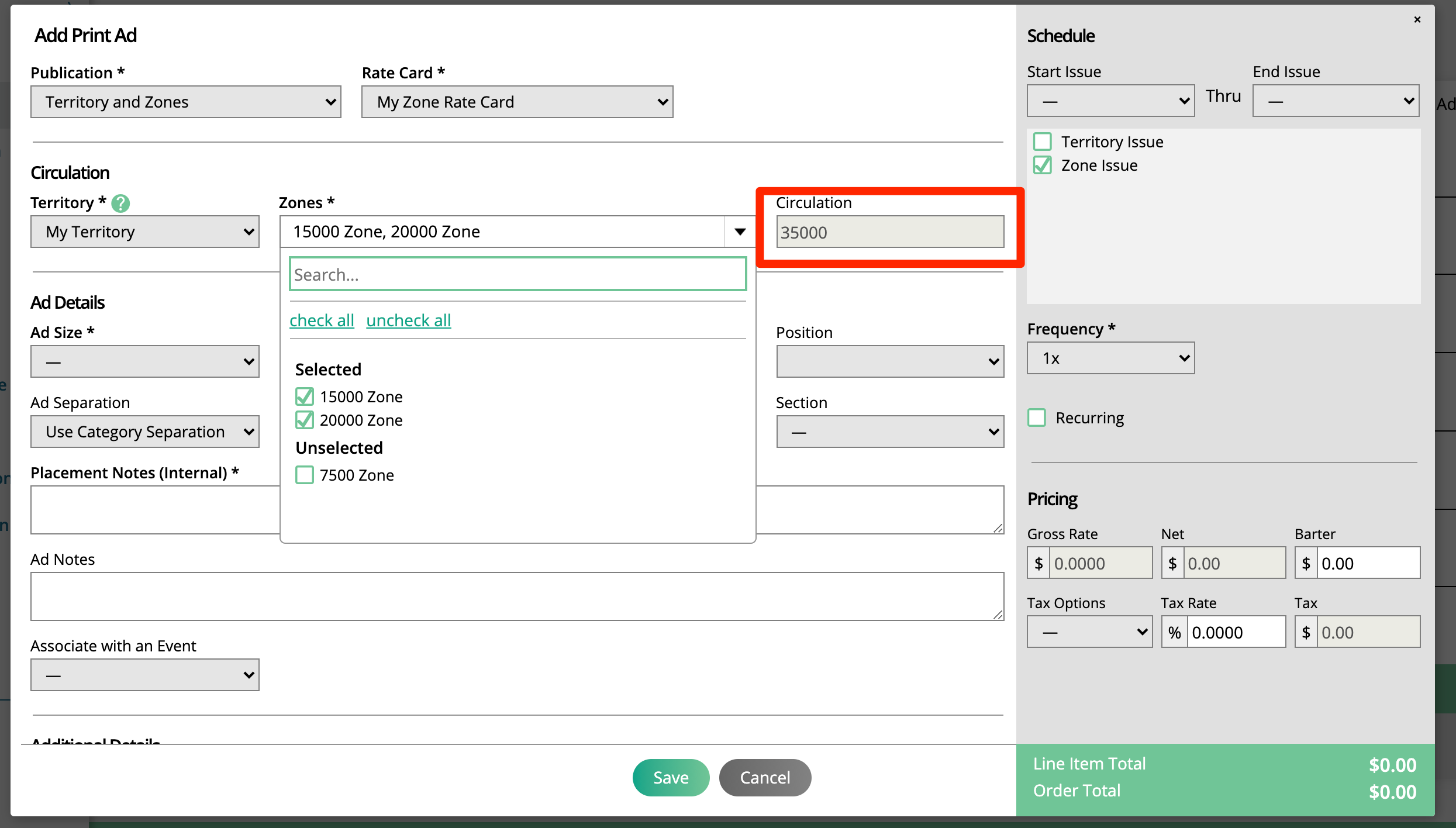Enable the Recurring checkbox

tap(1037, 418)
